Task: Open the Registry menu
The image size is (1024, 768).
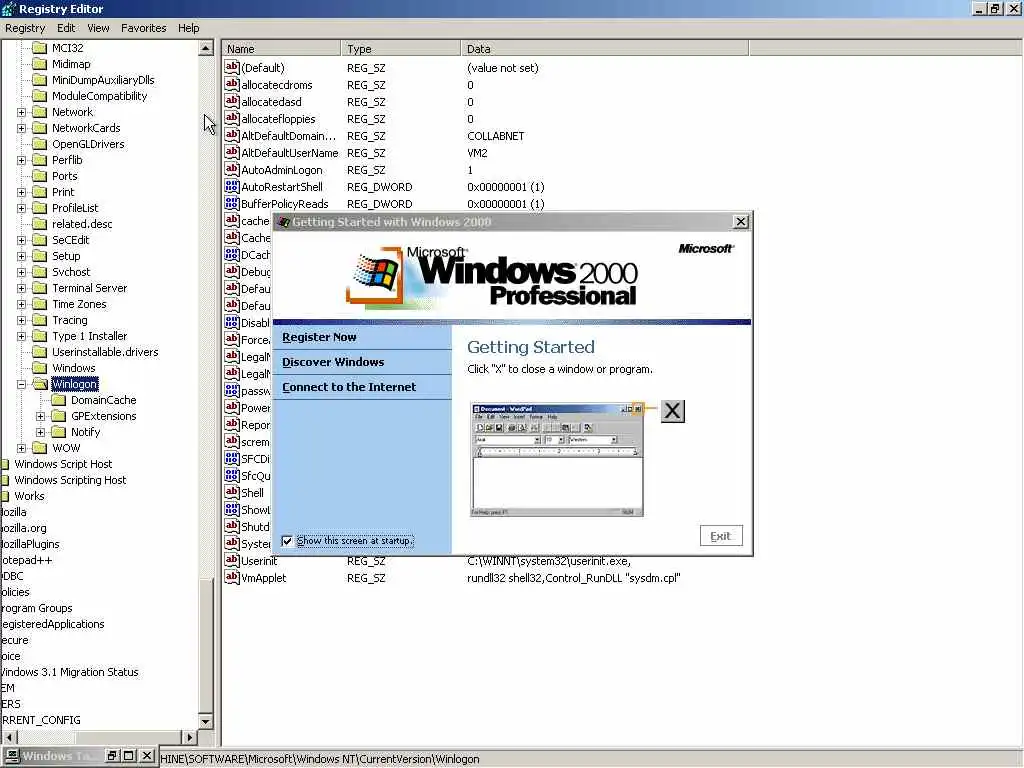Action: pyautogui.click(x=25, y=28)
